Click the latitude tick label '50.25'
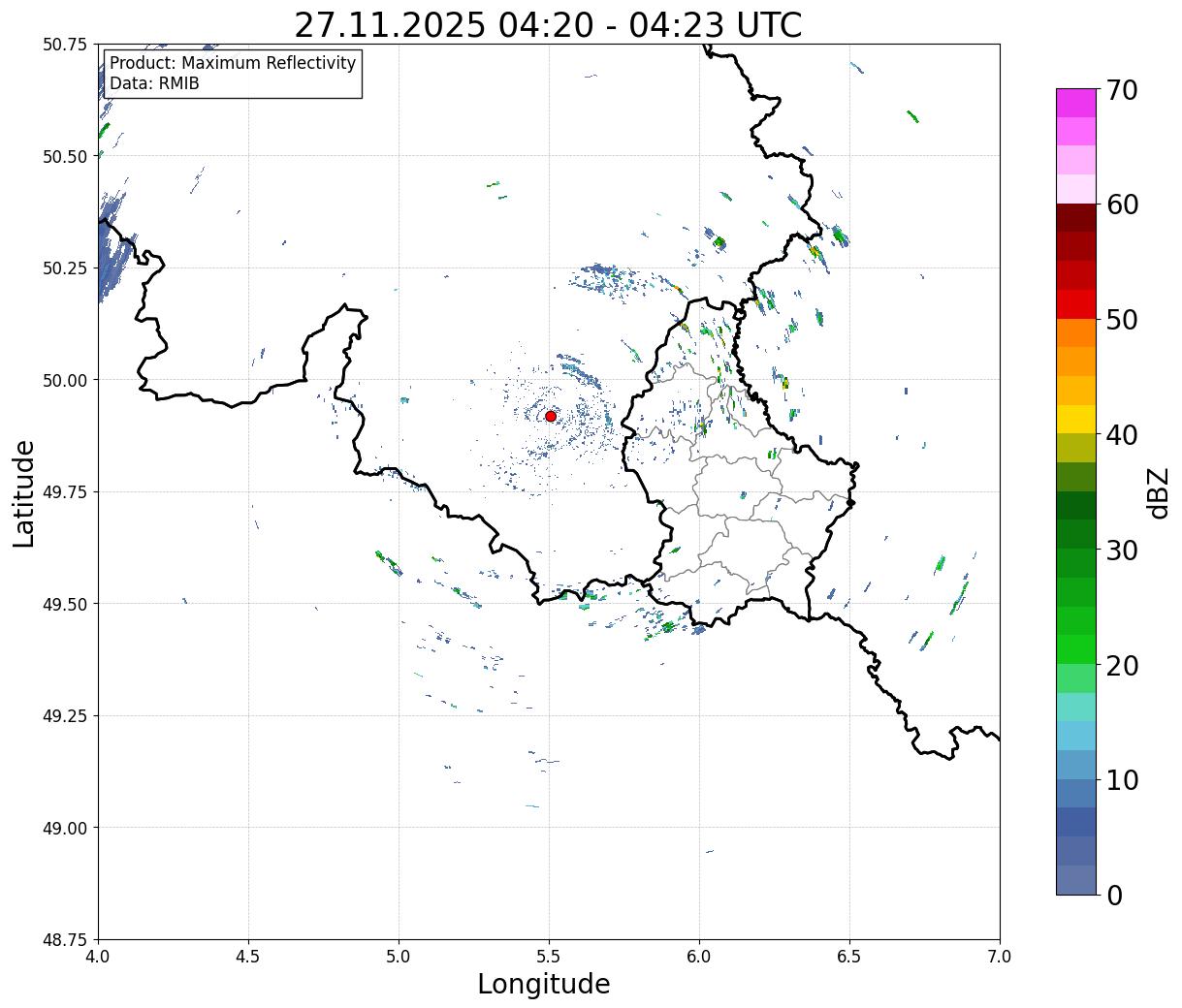Image resolution: width=1182 pixels, height=1008 pixels. 65,268
